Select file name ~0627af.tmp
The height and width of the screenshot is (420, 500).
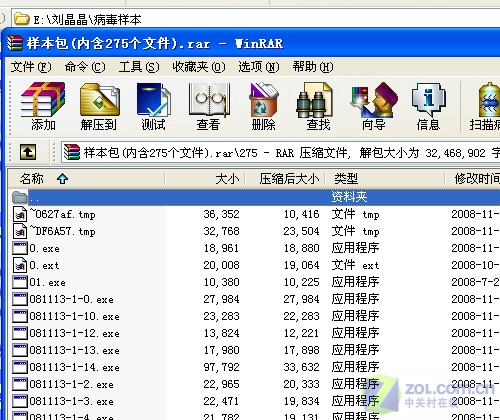tap(62, 214)
